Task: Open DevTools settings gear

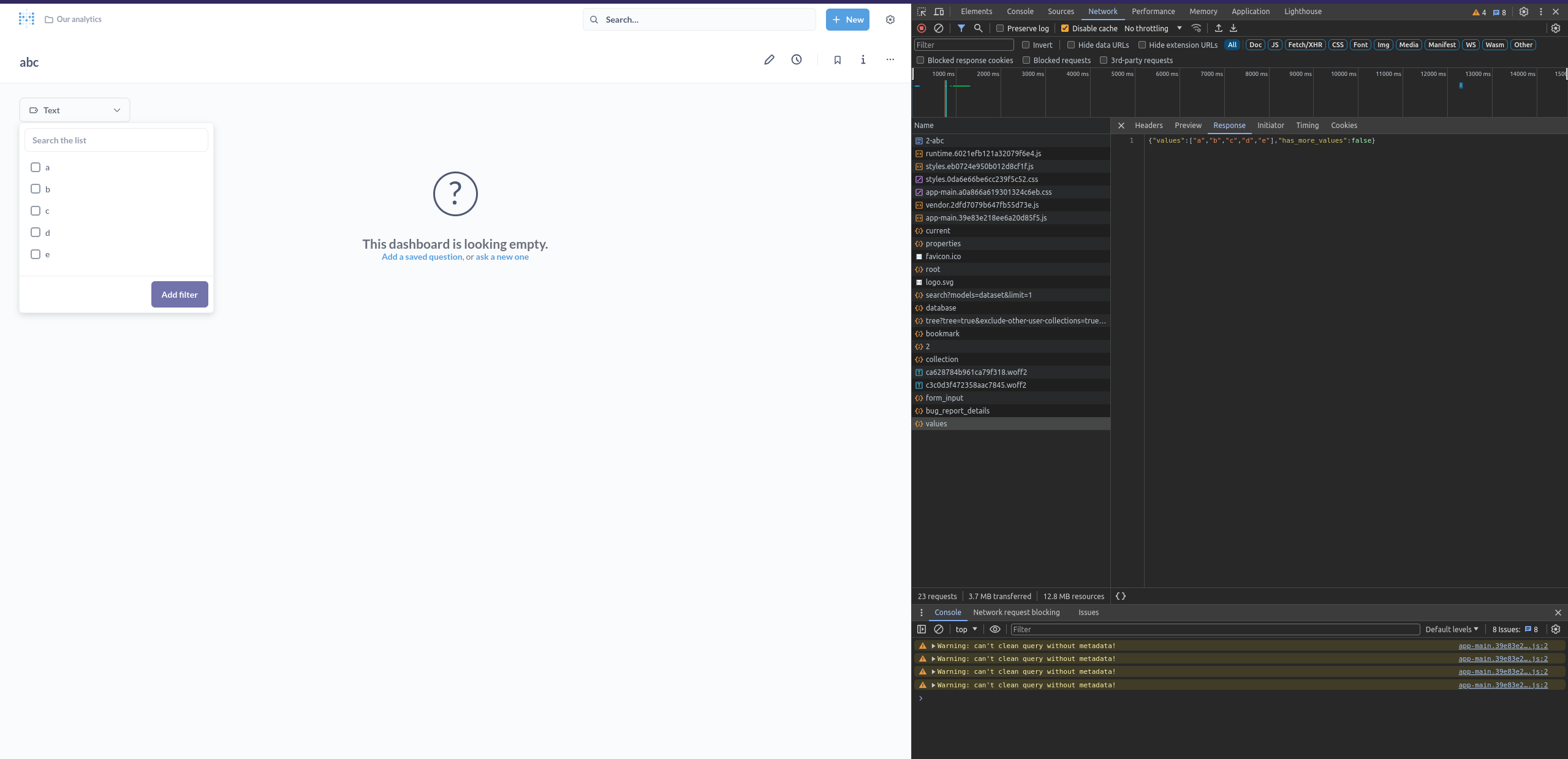Action: point(1524,12)
